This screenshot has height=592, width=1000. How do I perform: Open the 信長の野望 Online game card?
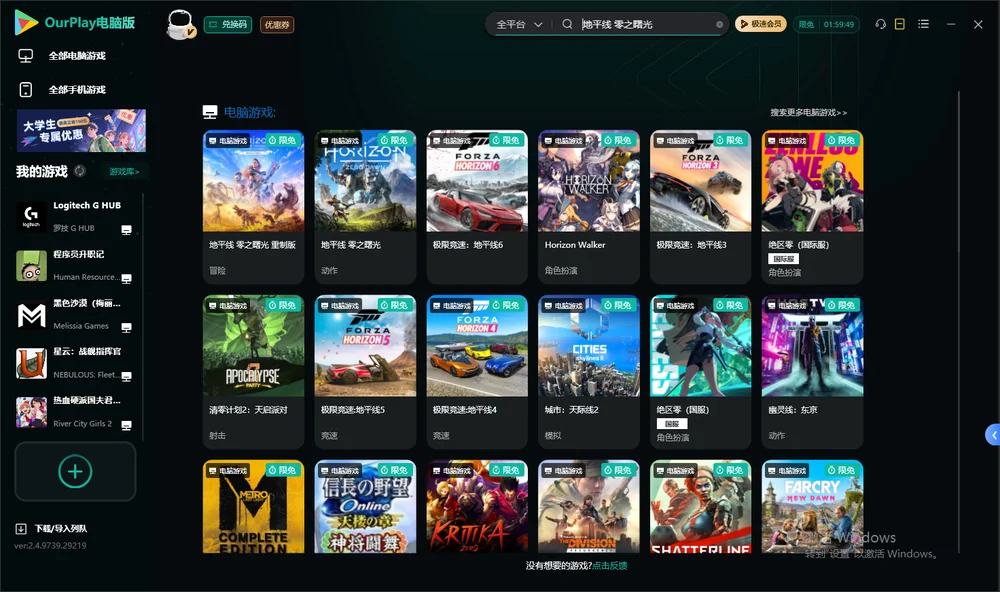365,507
